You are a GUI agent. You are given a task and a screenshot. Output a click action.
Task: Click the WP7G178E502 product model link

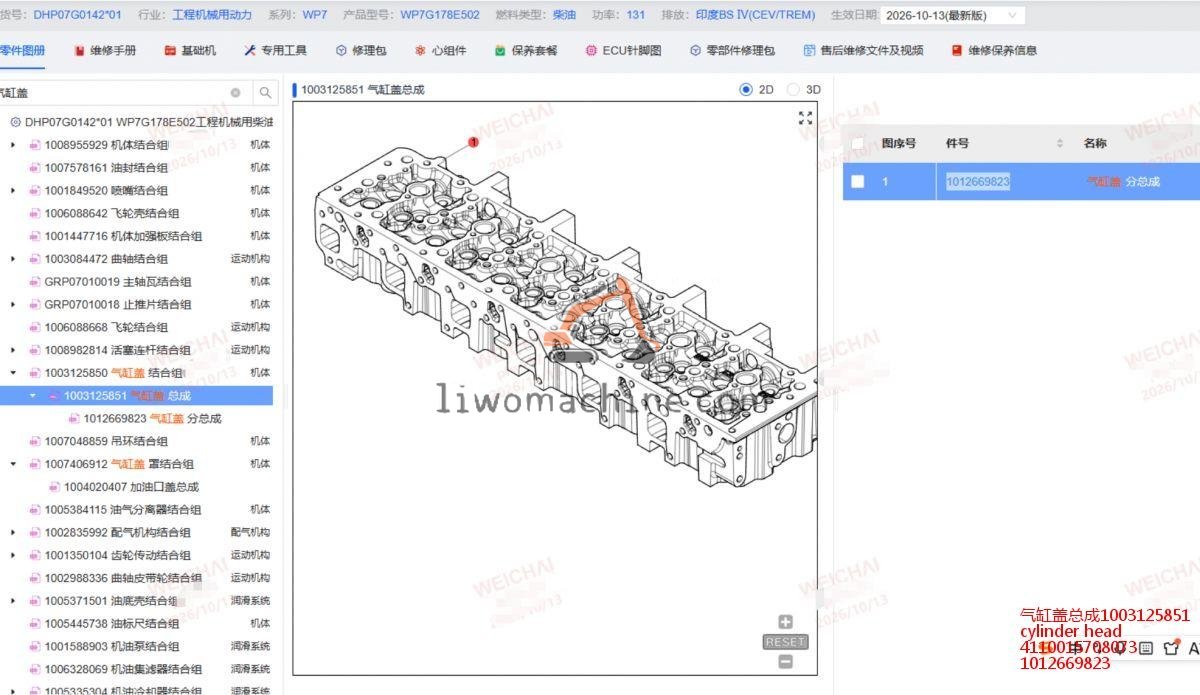point(440,15)
